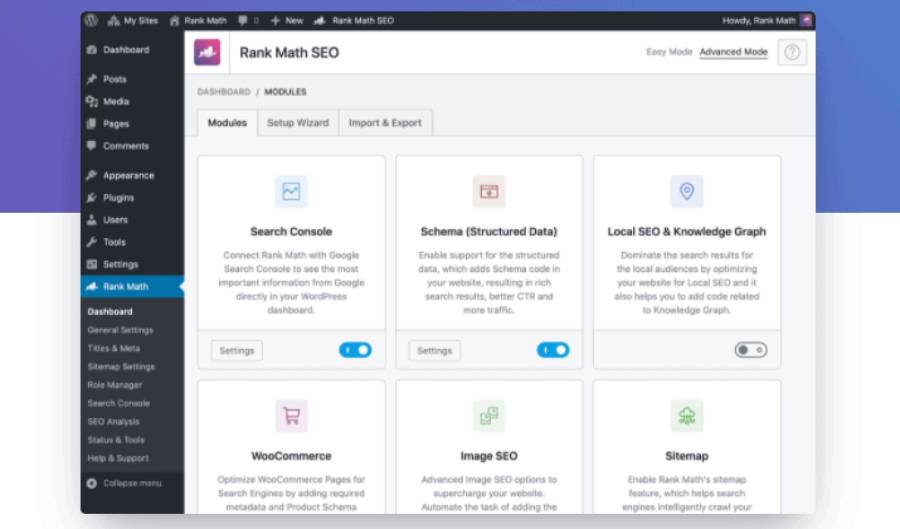Open the help question mark button
Screen dimensions: 900x529
[x=792, y=52]
